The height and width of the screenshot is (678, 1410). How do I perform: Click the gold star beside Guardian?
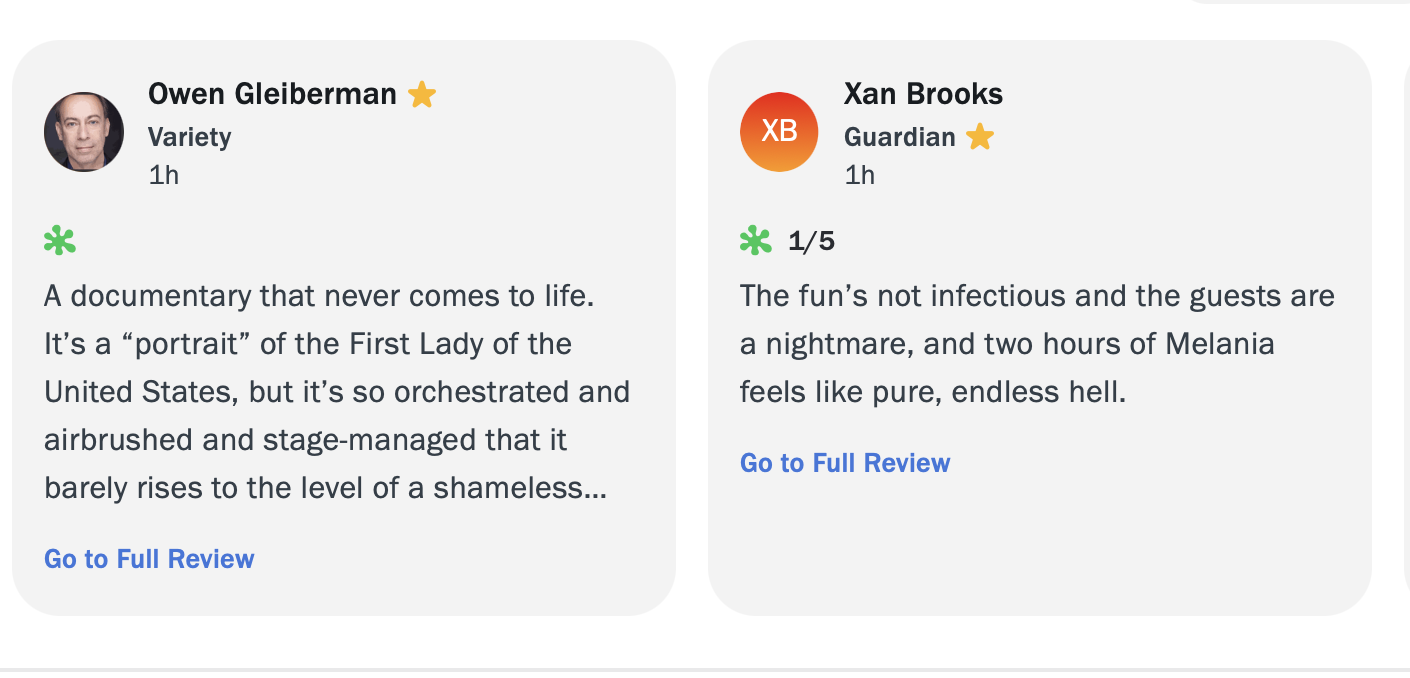tap(980, 136)
